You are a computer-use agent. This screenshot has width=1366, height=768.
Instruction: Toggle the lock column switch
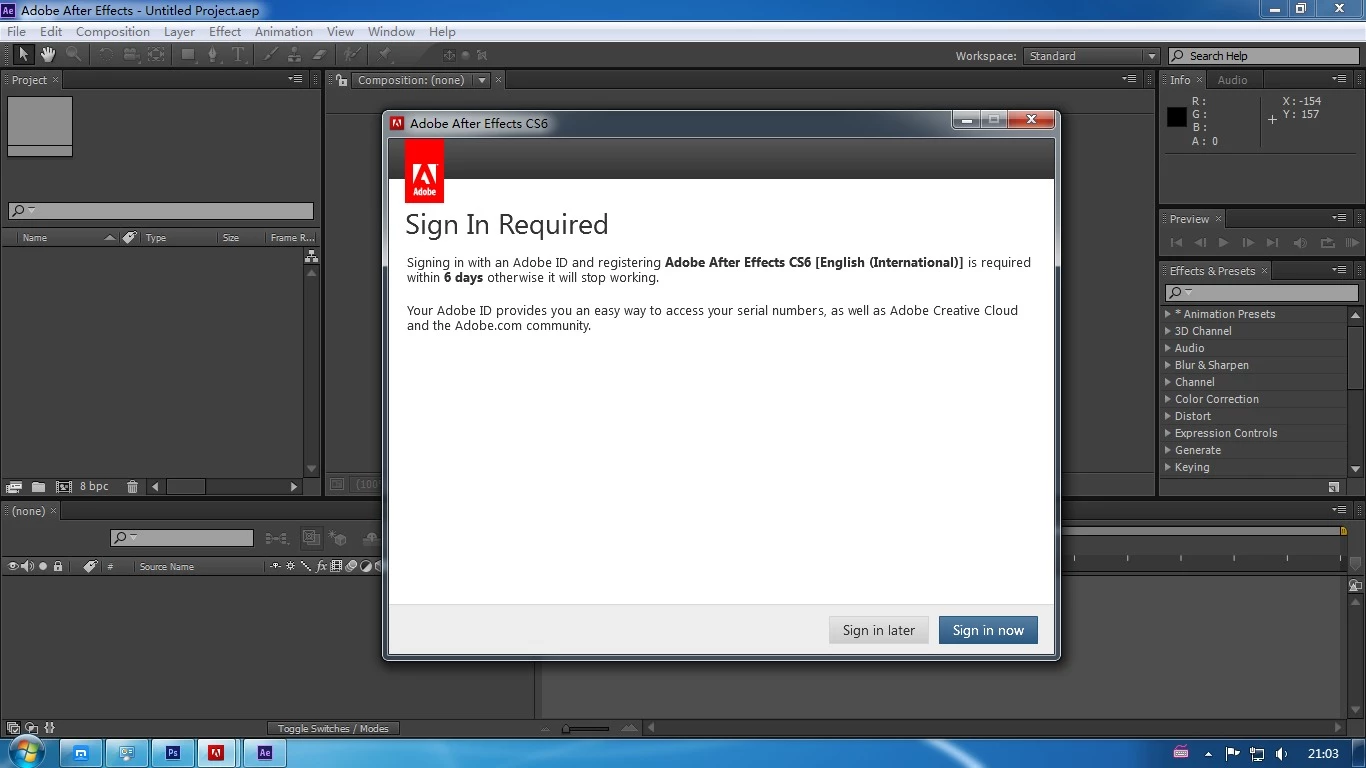pos(58,566)
